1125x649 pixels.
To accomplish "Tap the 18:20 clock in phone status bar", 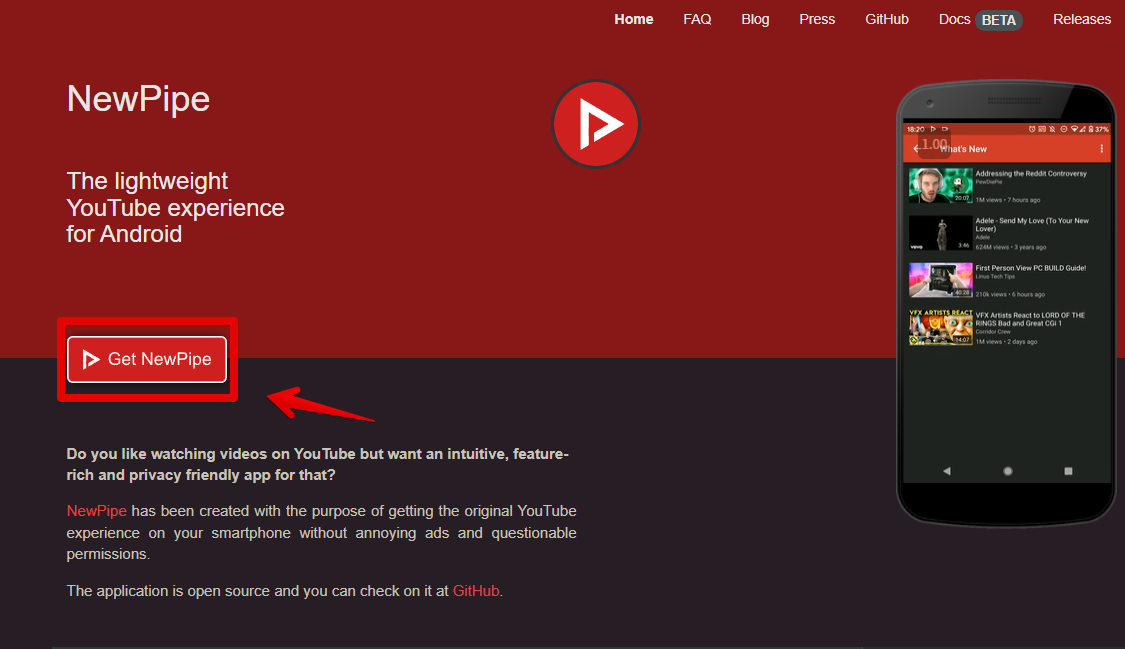I will click(915, 129).
